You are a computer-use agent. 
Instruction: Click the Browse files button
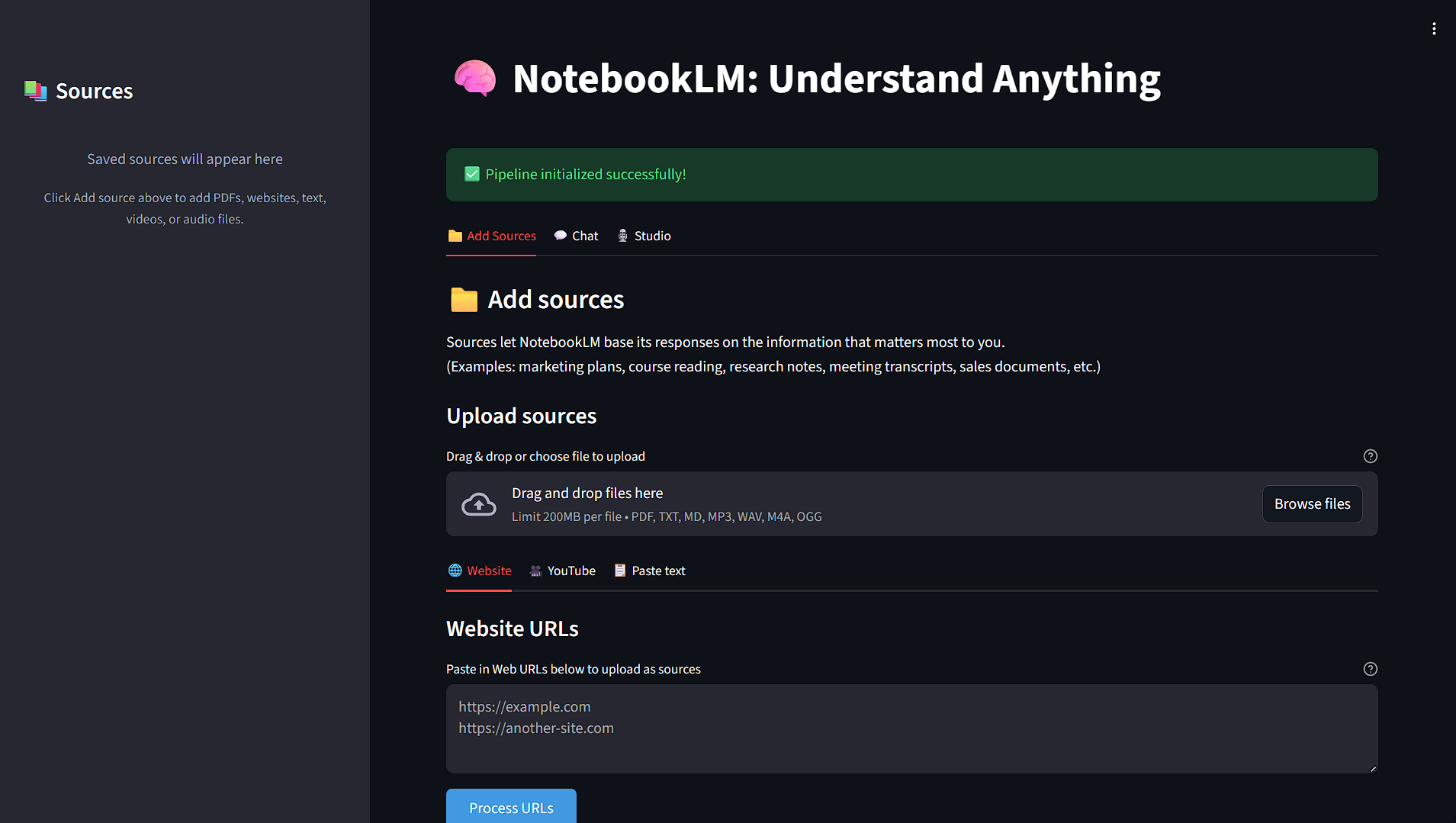(x=1312, y=504)
